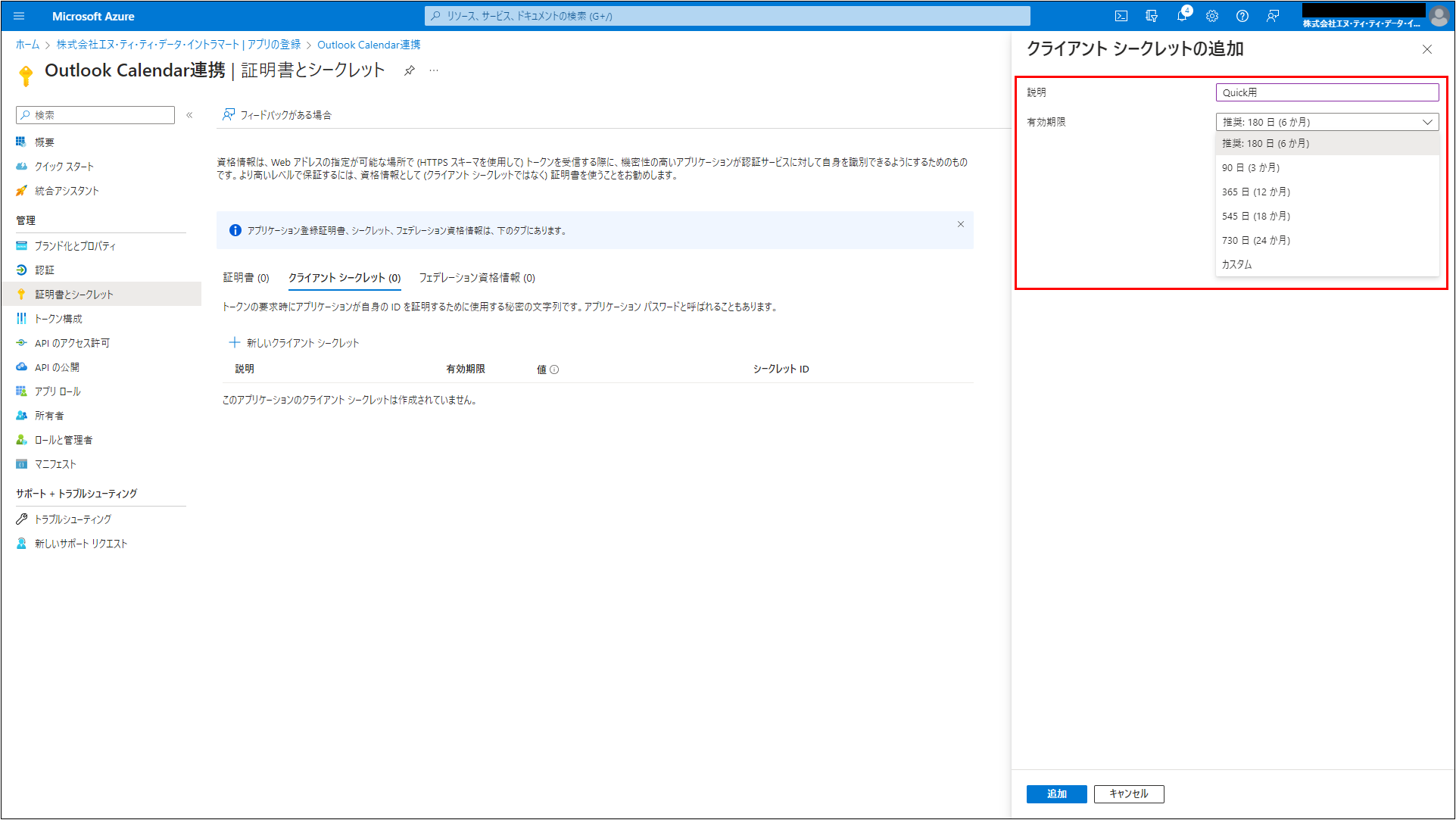Choose 545 日 (18 か月) option
1456x820 pixels.
click(x=1327, y=216)
